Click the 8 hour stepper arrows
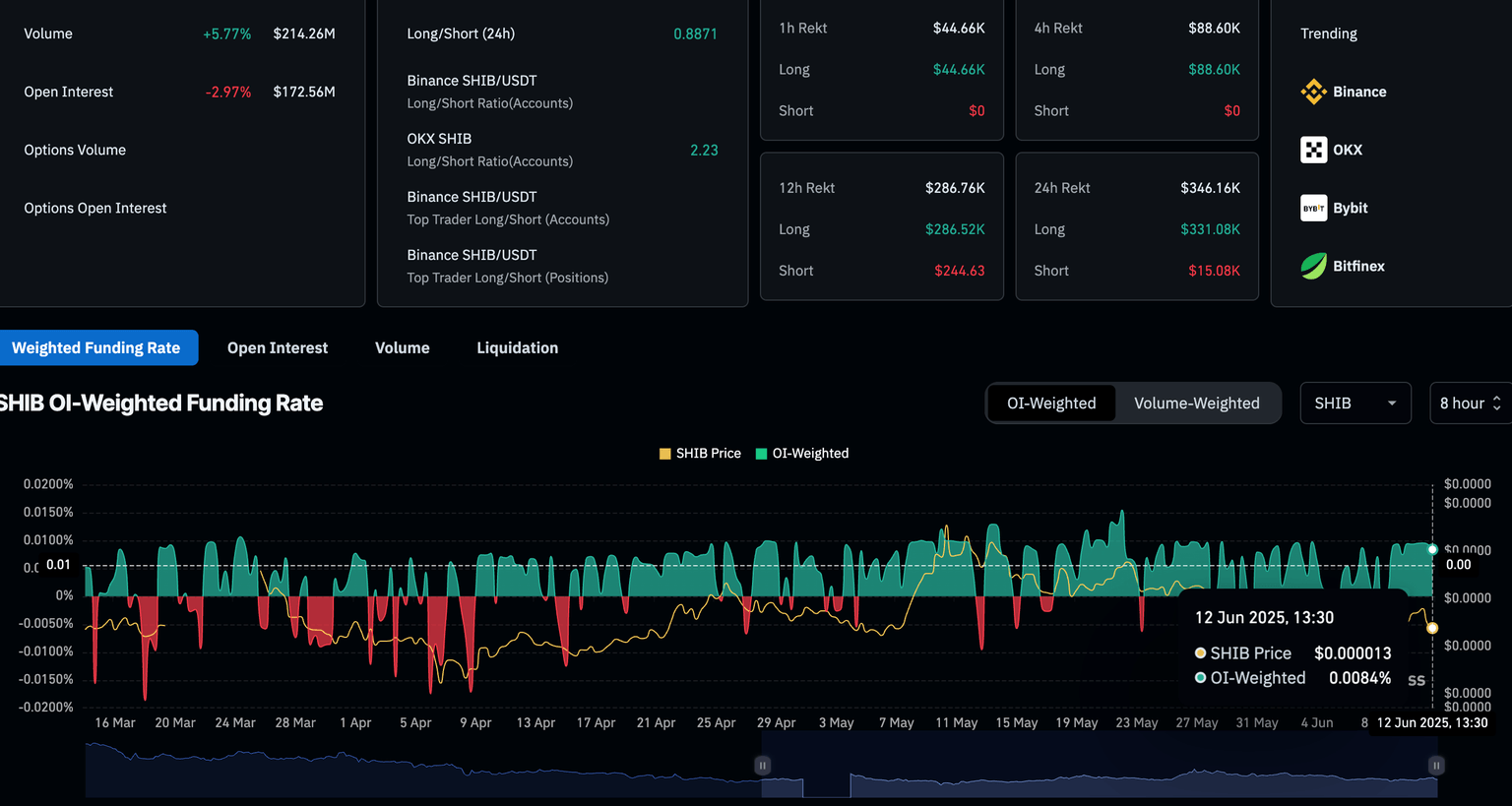 tap(1496, 403)
